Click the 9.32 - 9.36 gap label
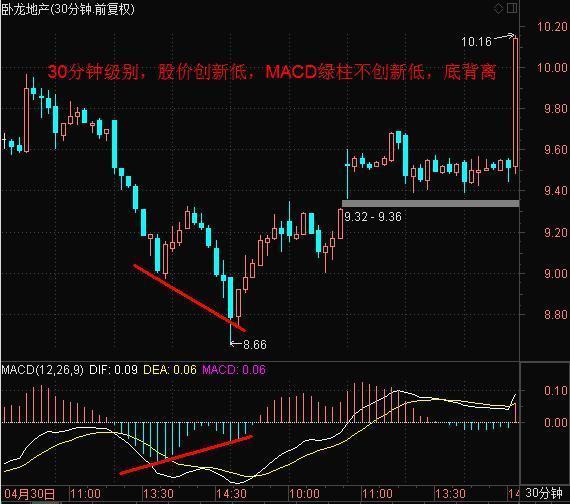 (x=373, y=217)
